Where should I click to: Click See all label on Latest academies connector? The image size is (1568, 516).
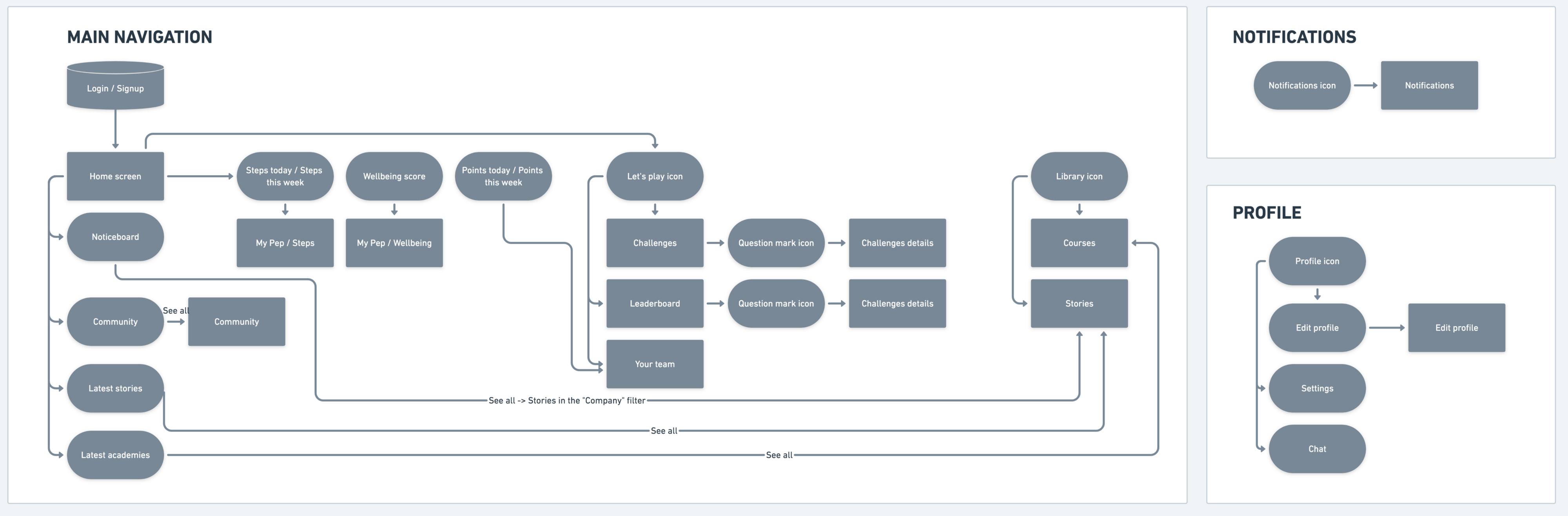(779, 455)
